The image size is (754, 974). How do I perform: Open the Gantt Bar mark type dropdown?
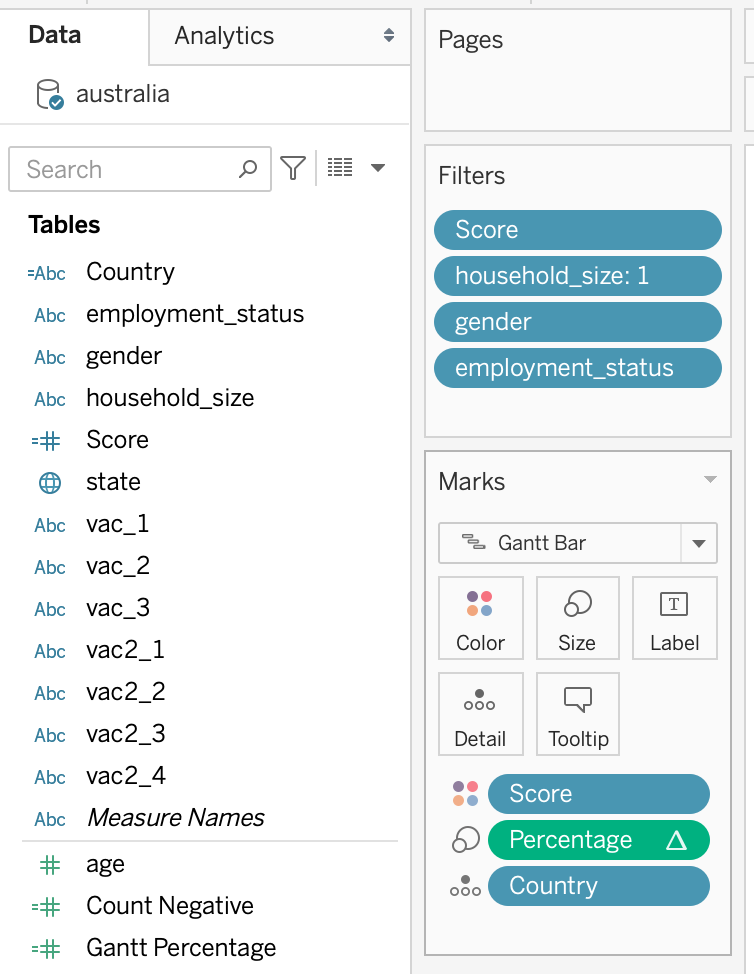[x=698, y=544]
